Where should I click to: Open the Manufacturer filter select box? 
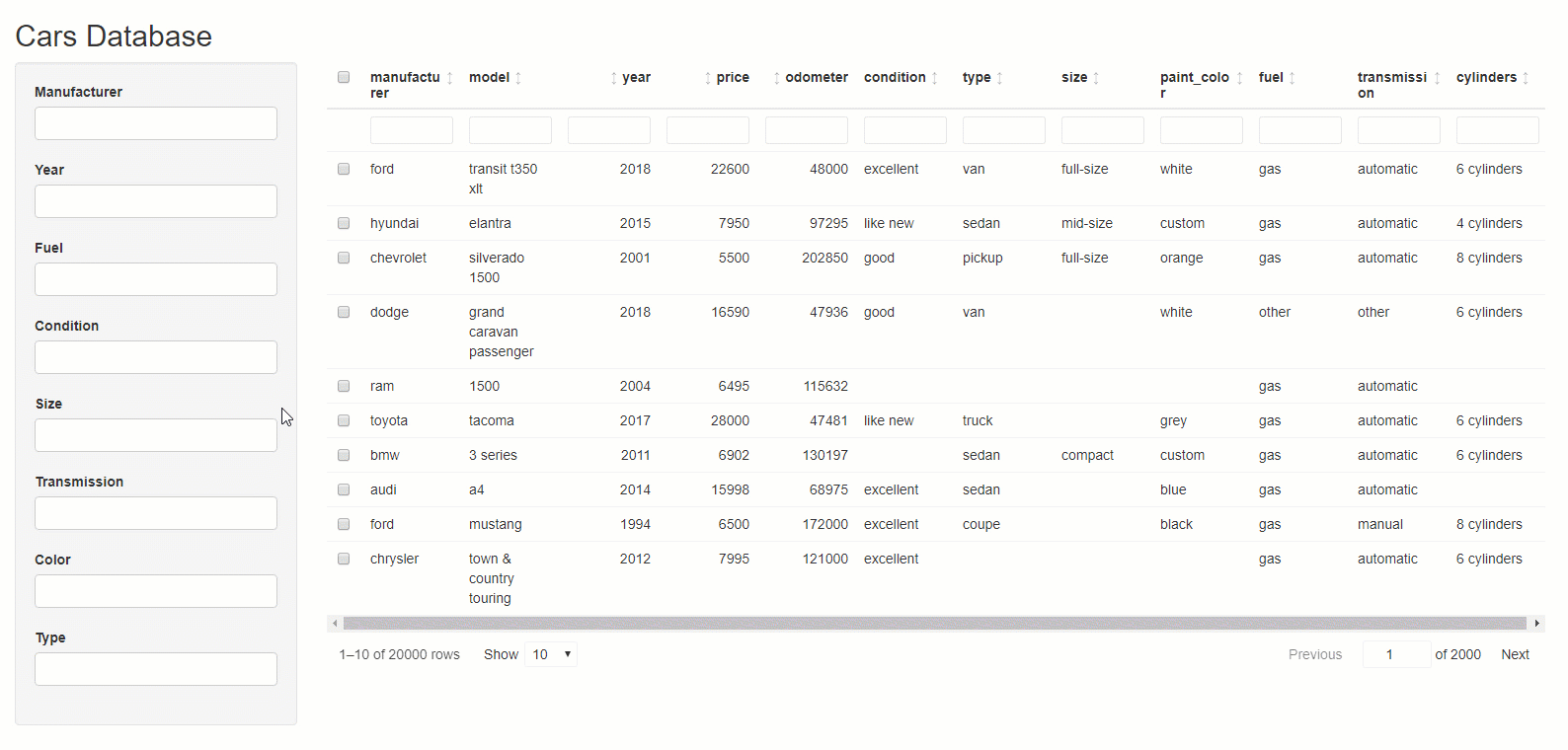[x=156, y=123]
